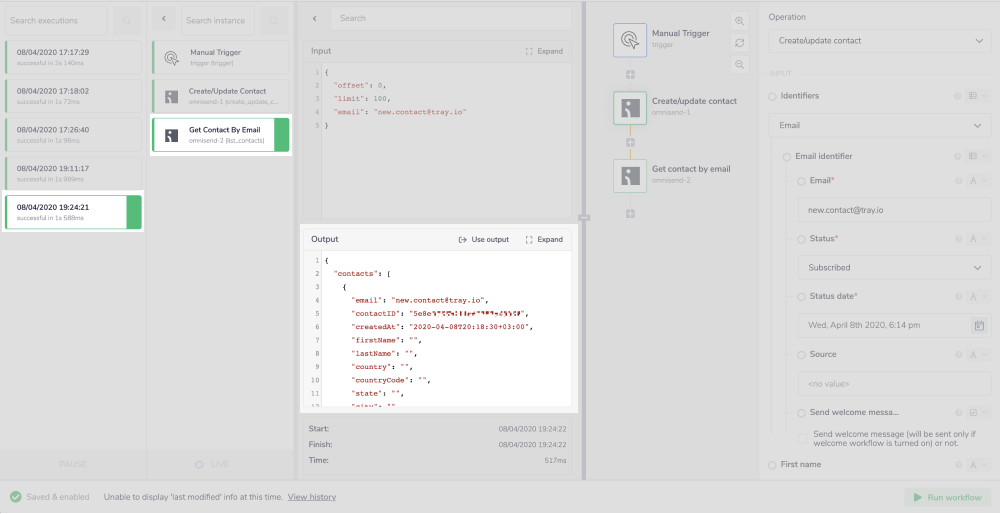Select the Create/Update Contact step in list

pyautogui.click(x=220, y=96)
